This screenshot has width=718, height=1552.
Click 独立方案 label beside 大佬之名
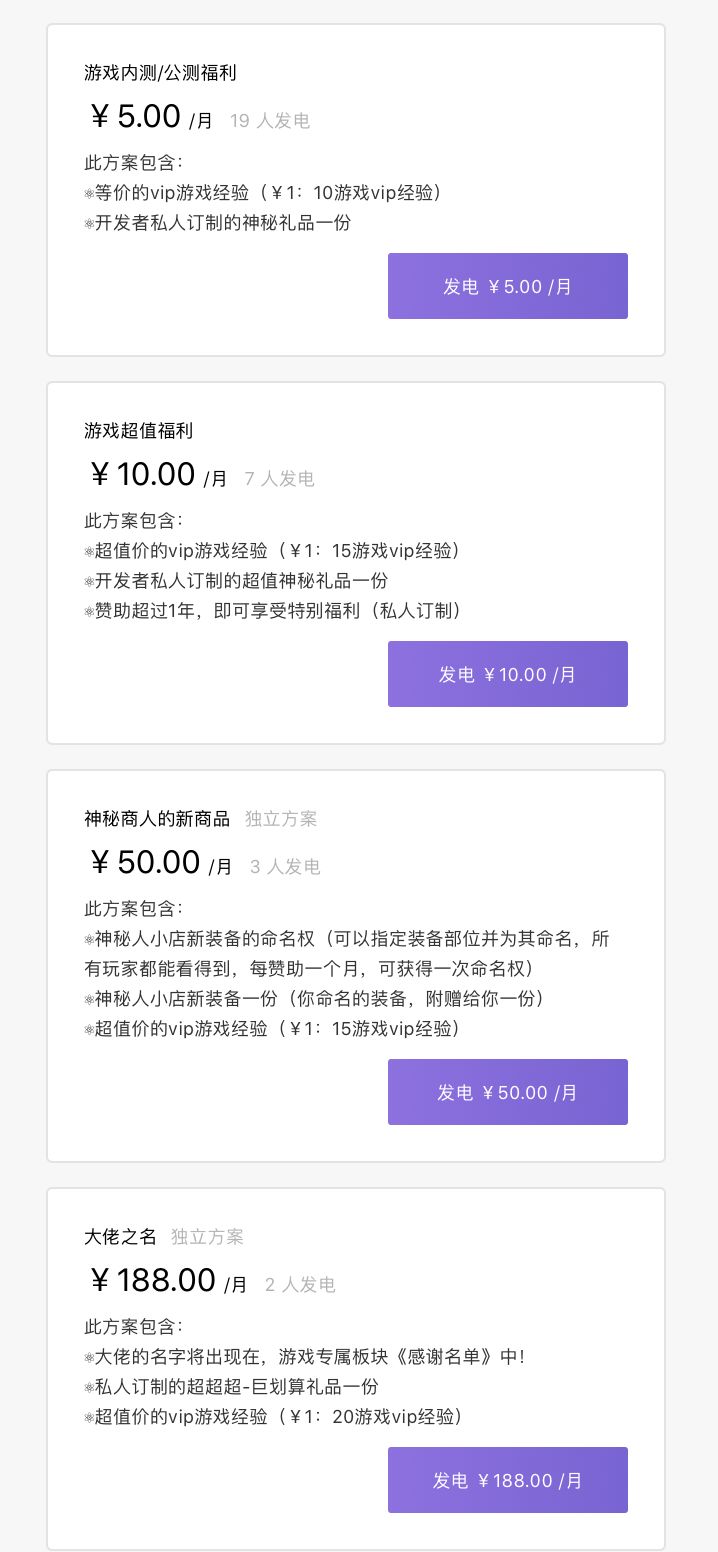point(207,1237)
